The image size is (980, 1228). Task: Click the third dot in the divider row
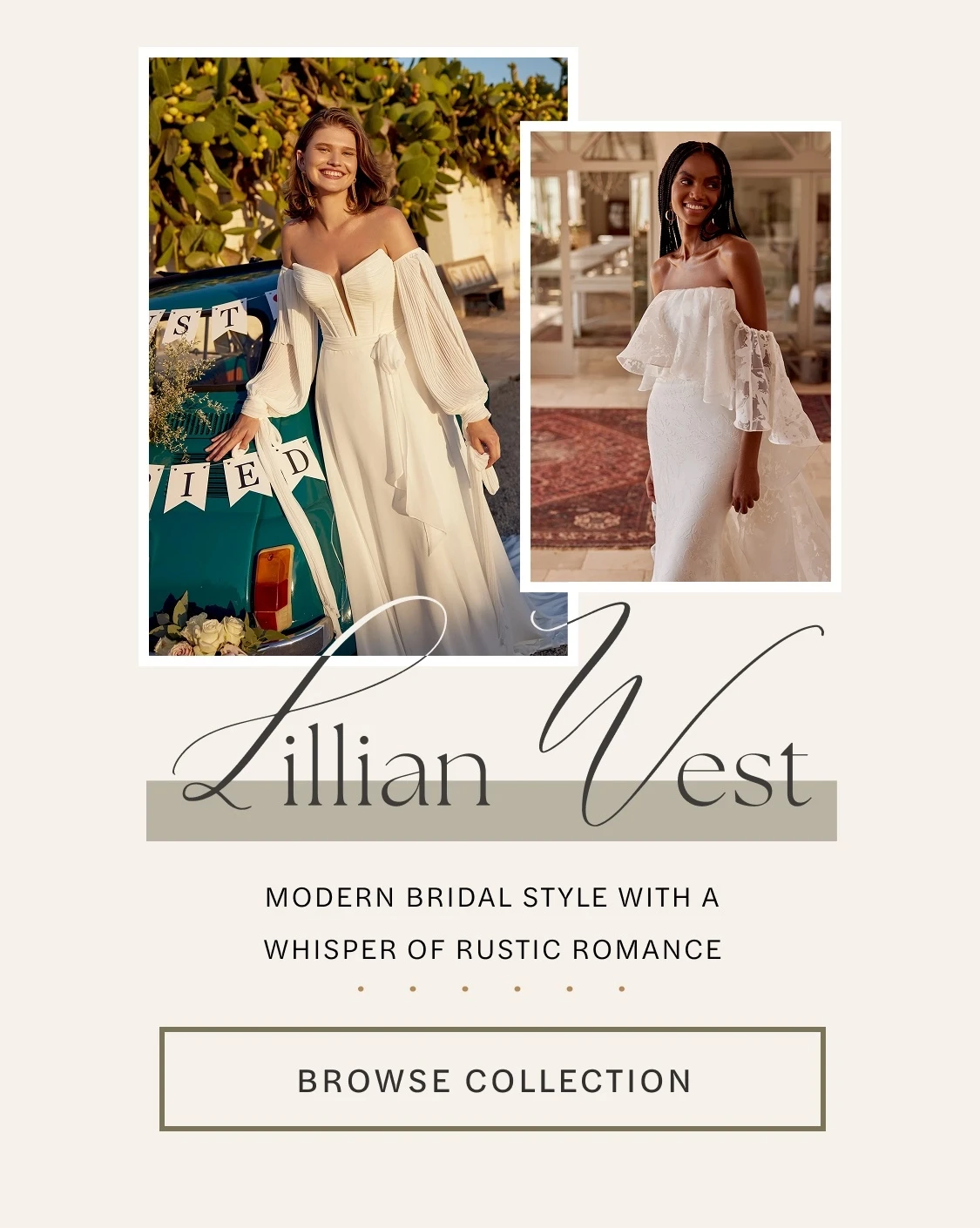[x=465, y=988]
